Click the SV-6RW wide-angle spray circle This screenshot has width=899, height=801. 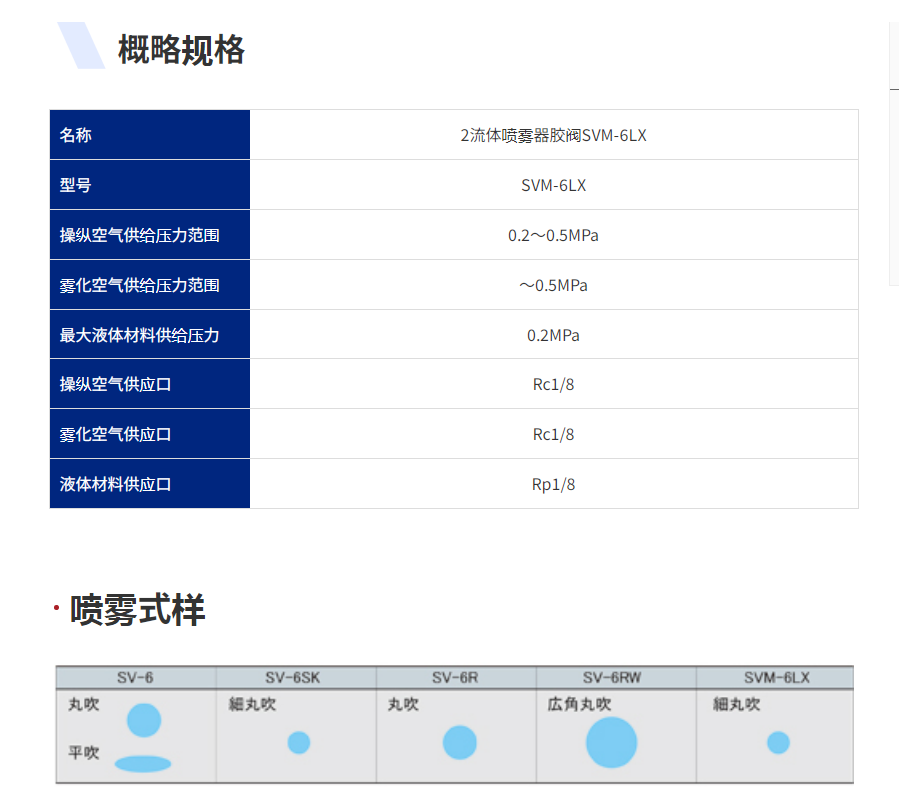pos(611,743)
